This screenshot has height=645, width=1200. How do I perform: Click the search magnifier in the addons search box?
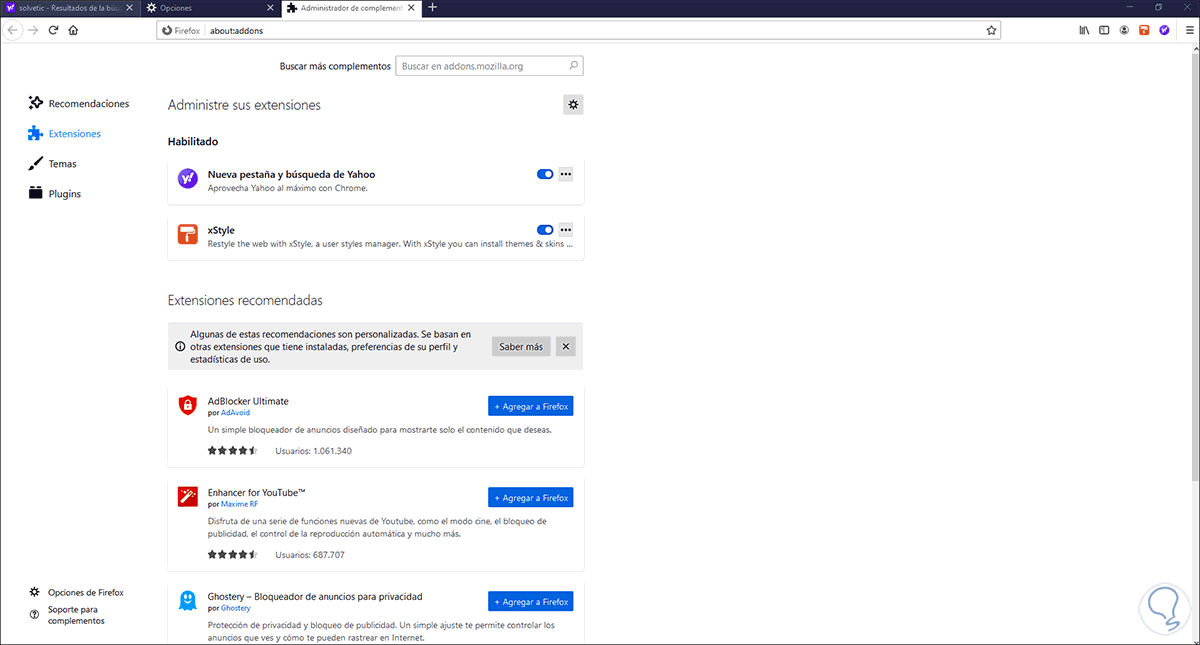coord(574,66)
